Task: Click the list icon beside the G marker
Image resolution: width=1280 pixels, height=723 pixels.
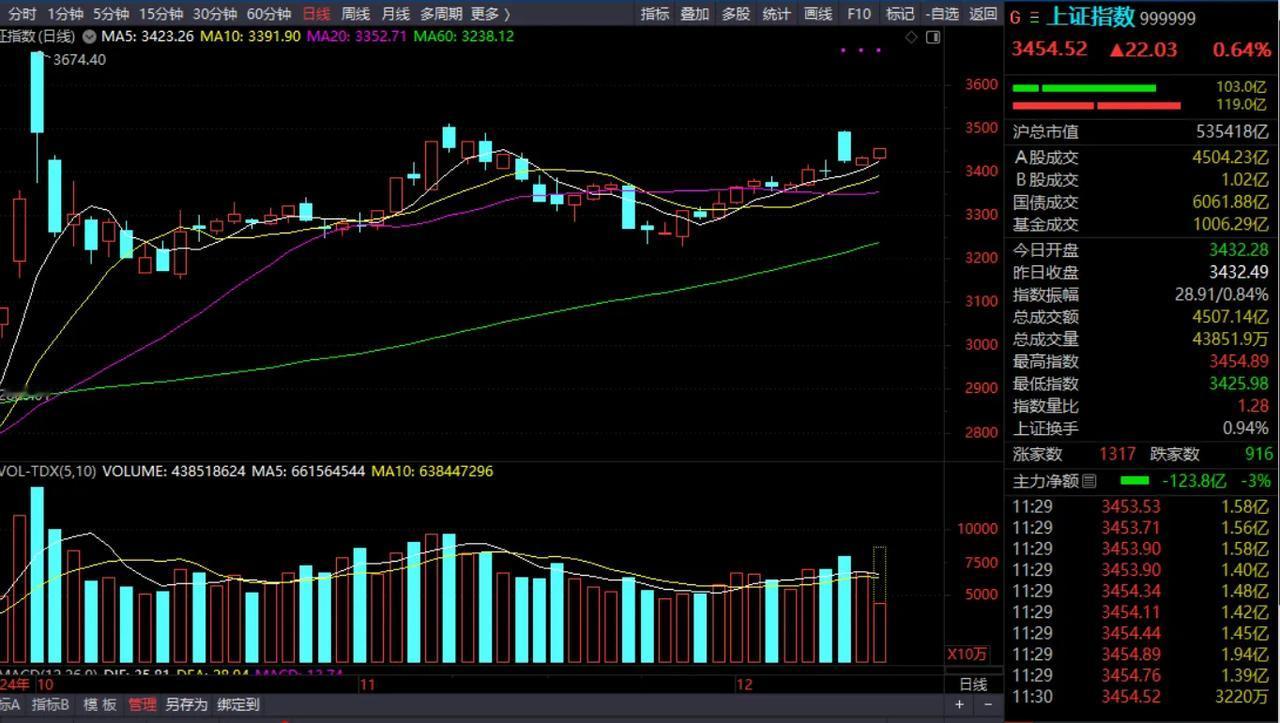Action: 1034,18
